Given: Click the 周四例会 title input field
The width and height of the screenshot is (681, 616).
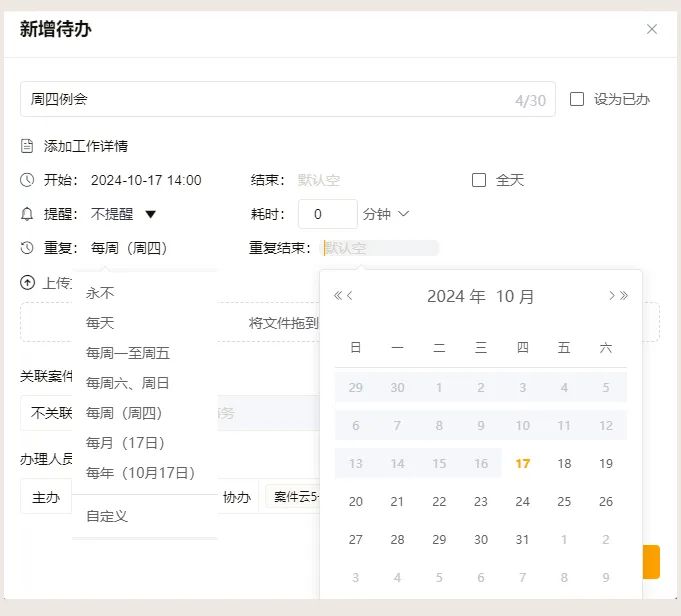Looking at the screenshot, I should click(x=260, y=100).
